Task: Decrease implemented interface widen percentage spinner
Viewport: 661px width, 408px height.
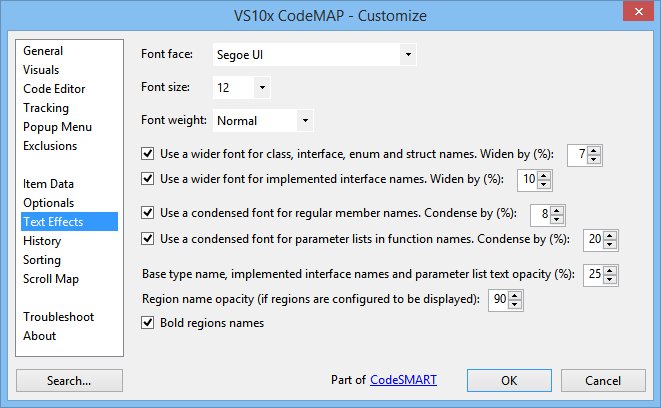Action: pos(544,185)
